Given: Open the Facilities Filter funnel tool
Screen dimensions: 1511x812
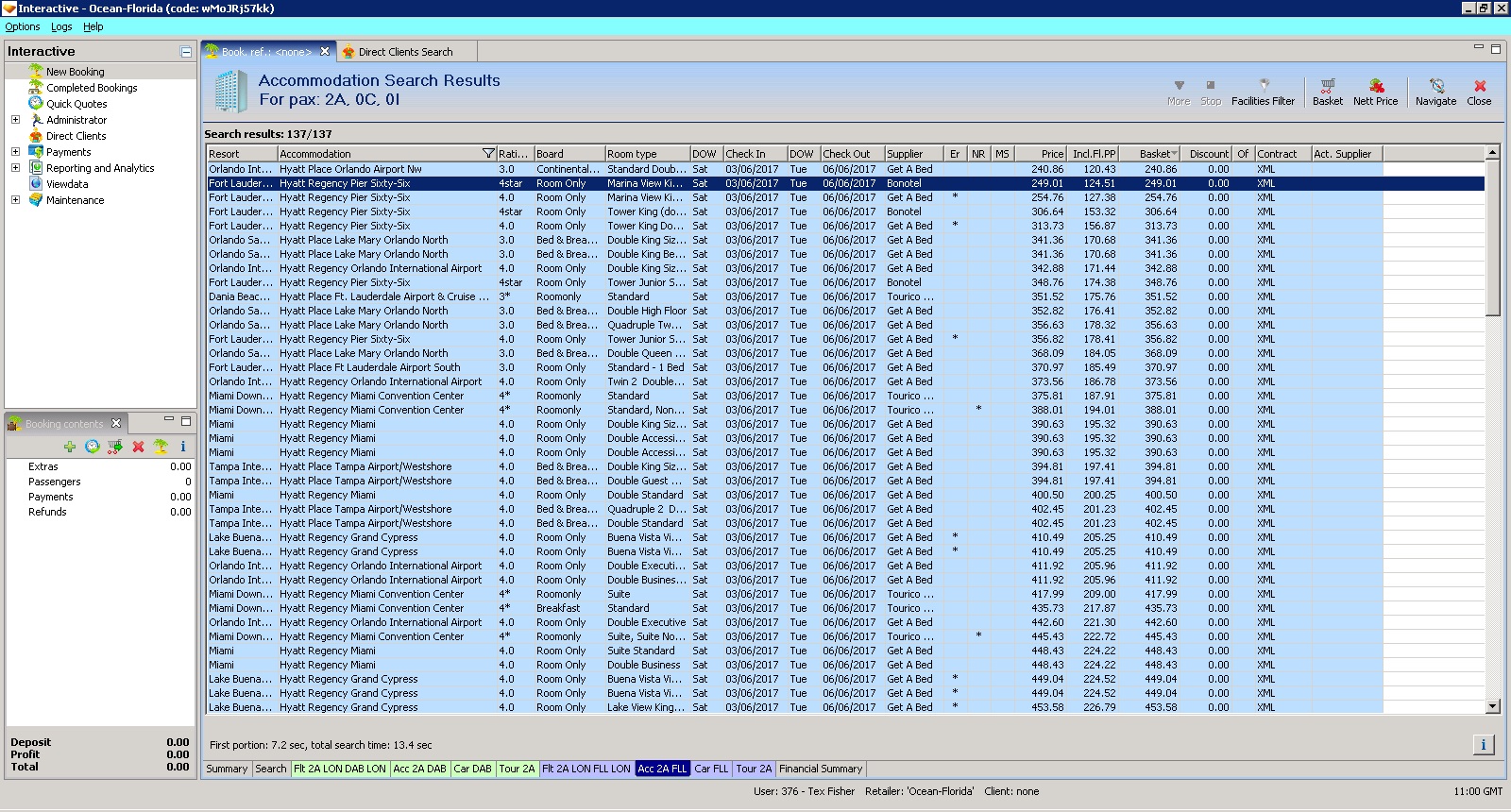Looking at the screenshot, I should 1263,92.
